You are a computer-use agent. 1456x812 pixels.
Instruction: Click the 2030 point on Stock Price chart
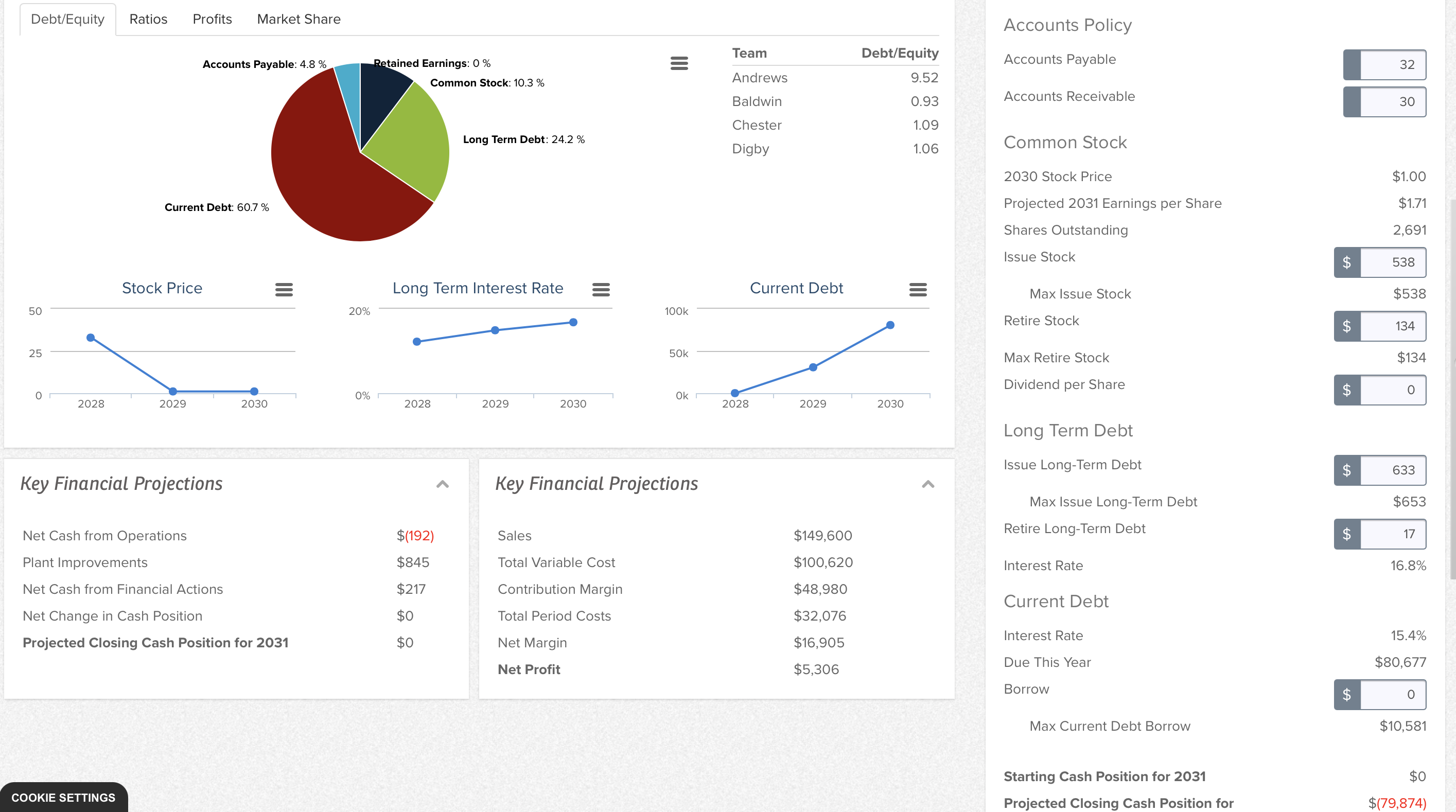click(x=254, y=391)
